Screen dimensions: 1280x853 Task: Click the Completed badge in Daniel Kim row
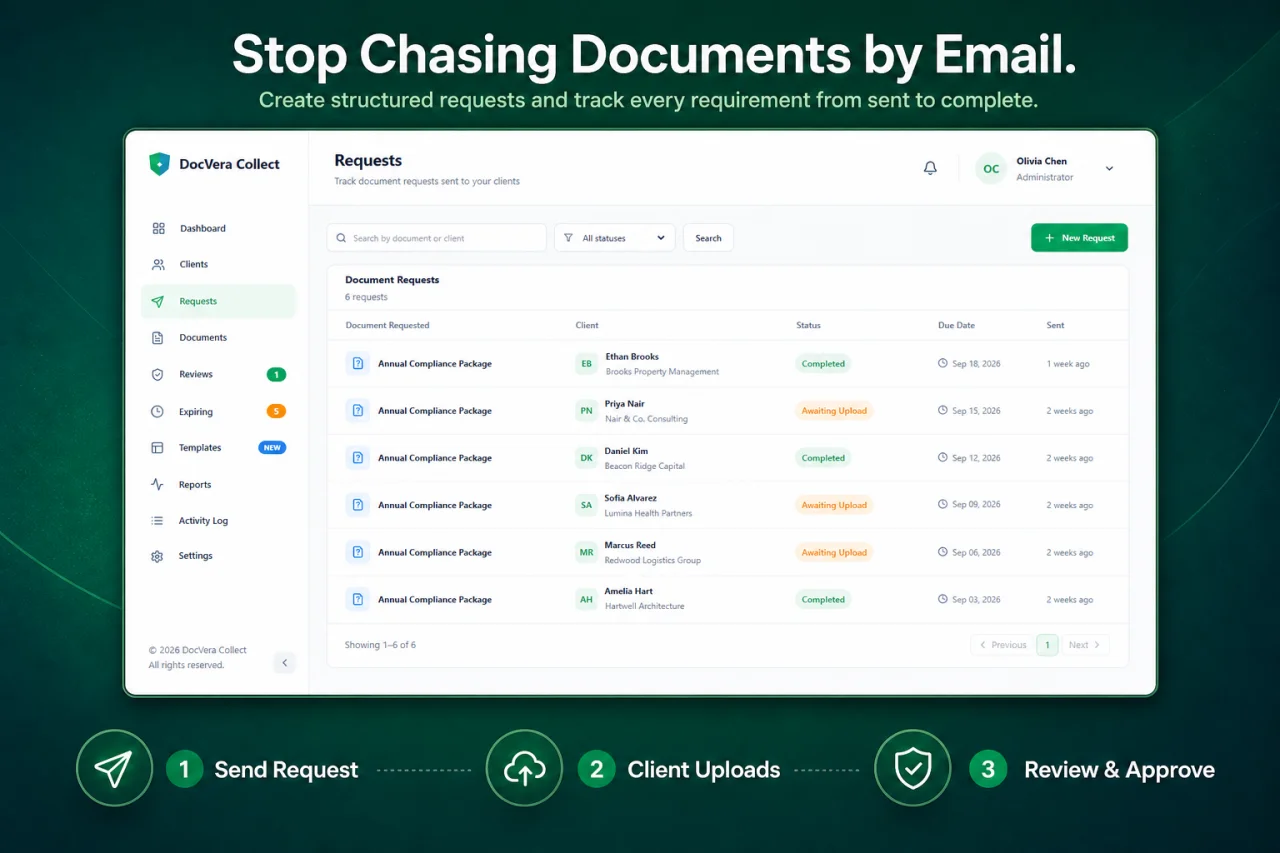(823, 458)
